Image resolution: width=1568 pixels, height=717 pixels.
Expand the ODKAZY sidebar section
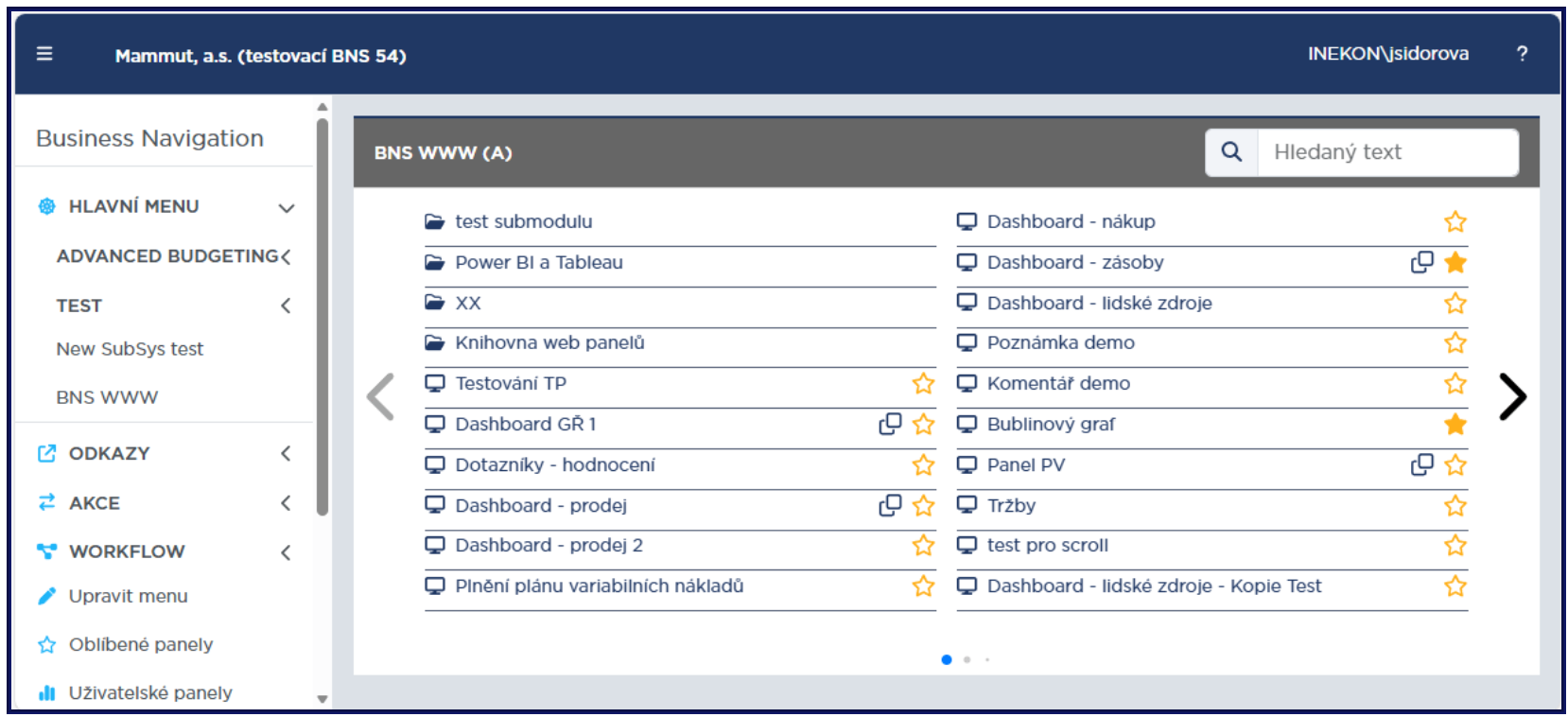pyautogui.click(x=286, y=453)
